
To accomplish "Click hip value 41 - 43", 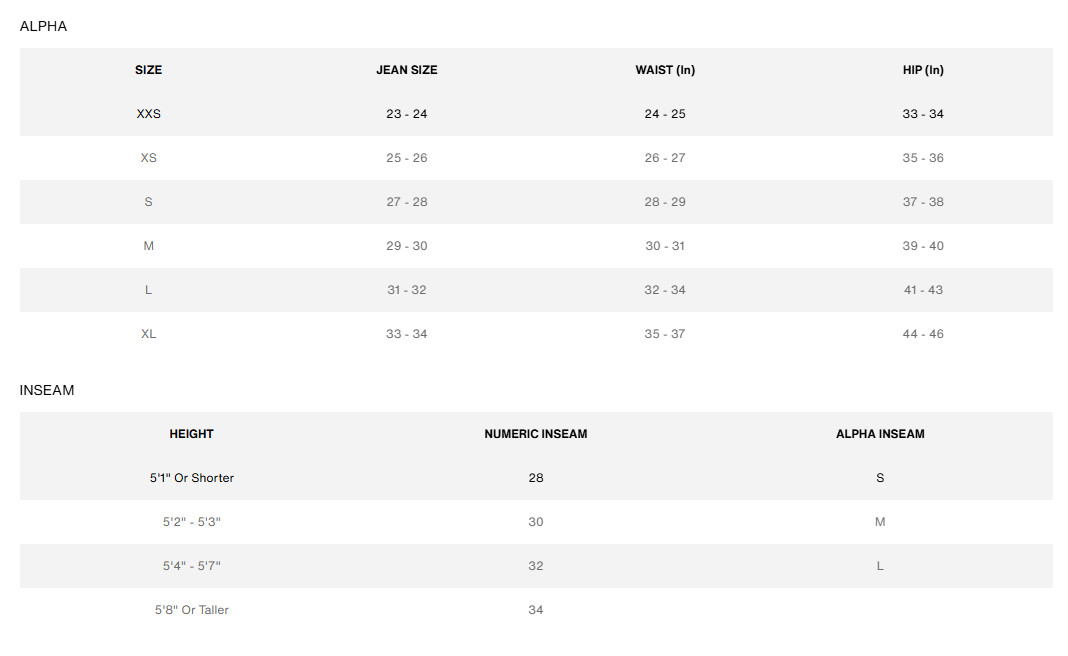I will pyautogui.click(x=923, y=290).
